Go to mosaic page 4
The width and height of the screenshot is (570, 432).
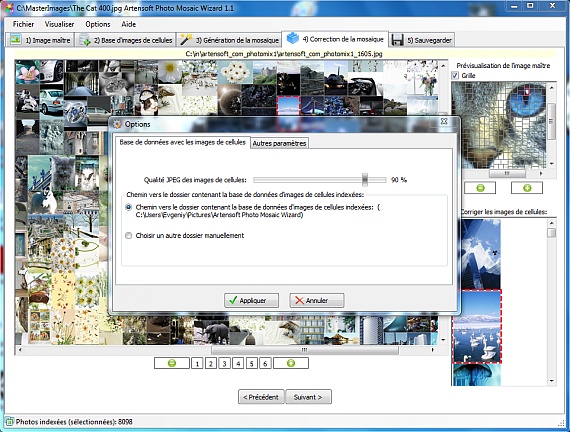(x=238, y=363)
